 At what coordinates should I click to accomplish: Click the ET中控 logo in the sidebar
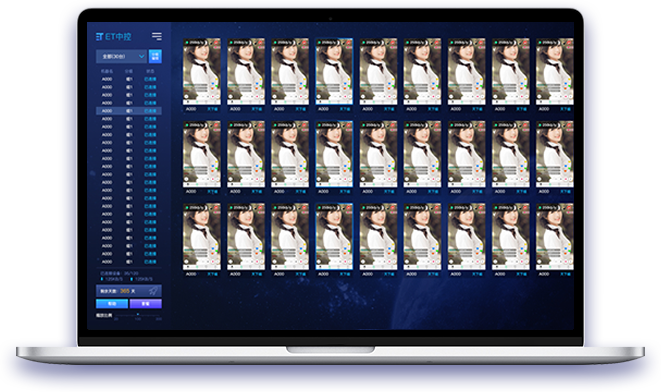pyautogui.click(x=113, y=37)
